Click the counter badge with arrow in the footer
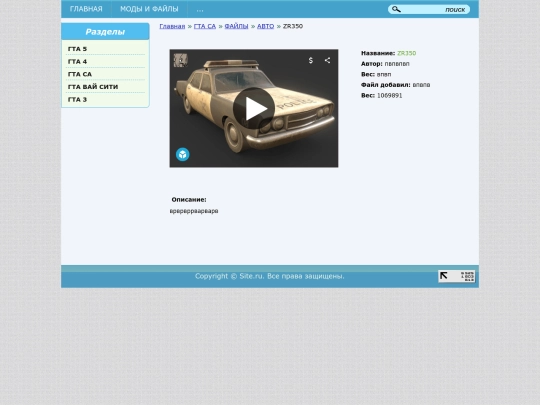The image size is (540, 405). 456,276
